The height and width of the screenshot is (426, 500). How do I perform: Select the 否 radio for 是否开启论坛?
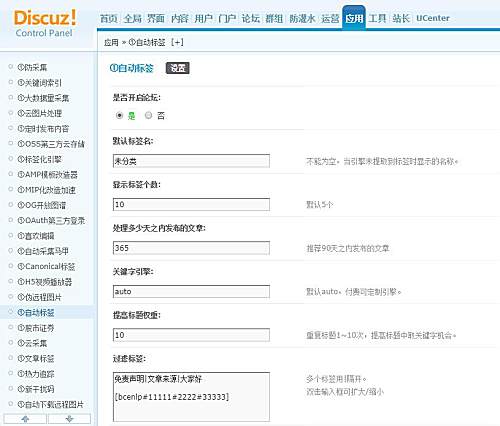148,115
